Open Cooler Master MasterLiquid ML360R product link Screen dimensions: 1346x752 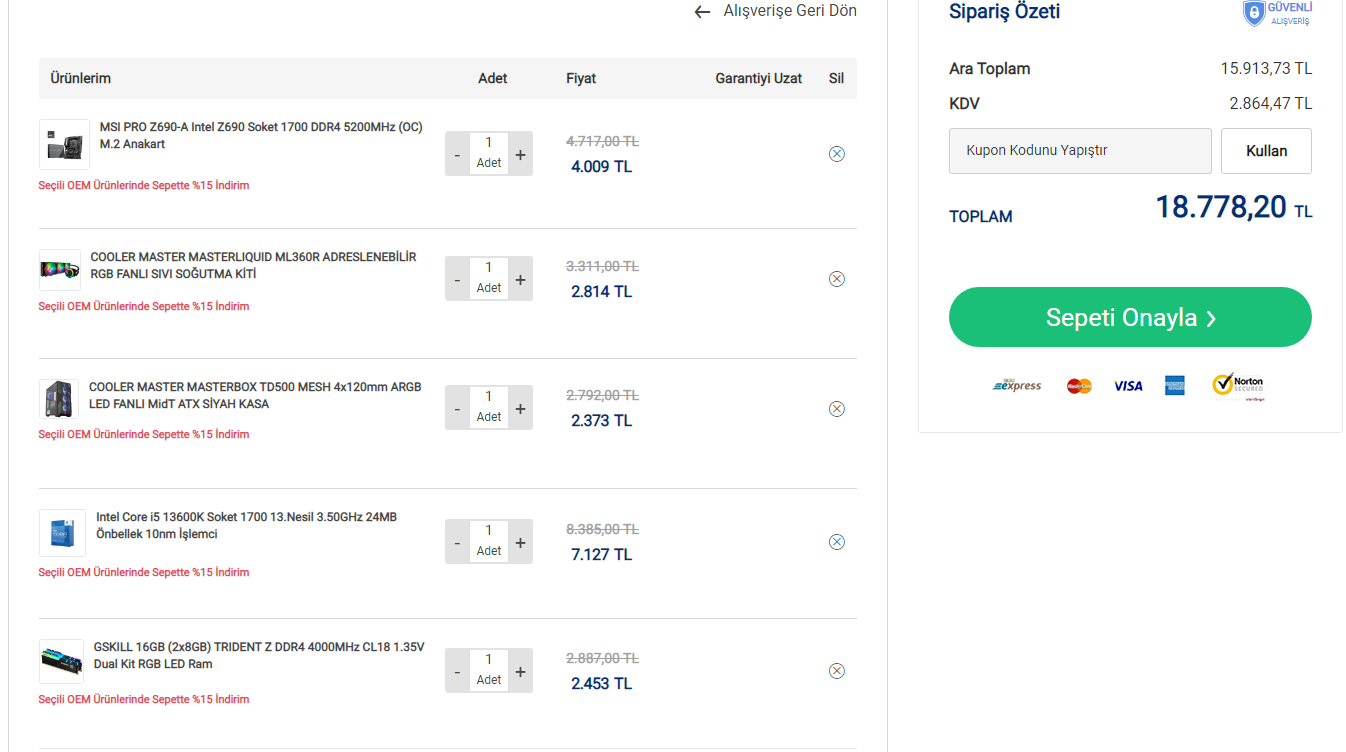click(253, 265)
